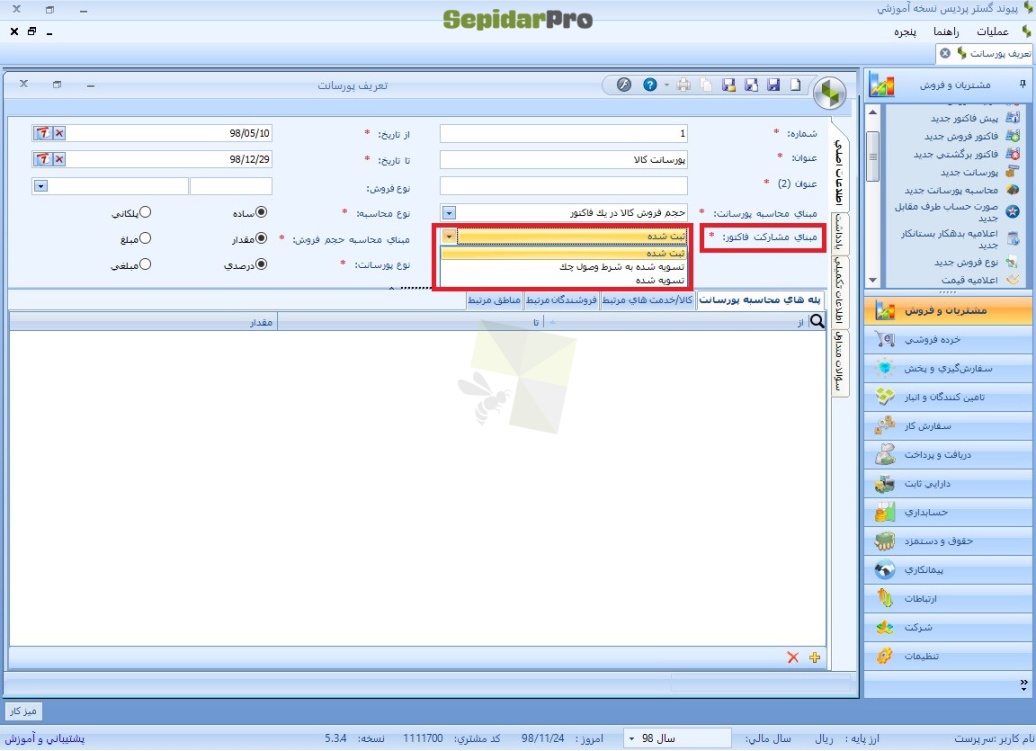Open the راهنما menu
Screen dimensions: 1036x751
coord(946,32)
